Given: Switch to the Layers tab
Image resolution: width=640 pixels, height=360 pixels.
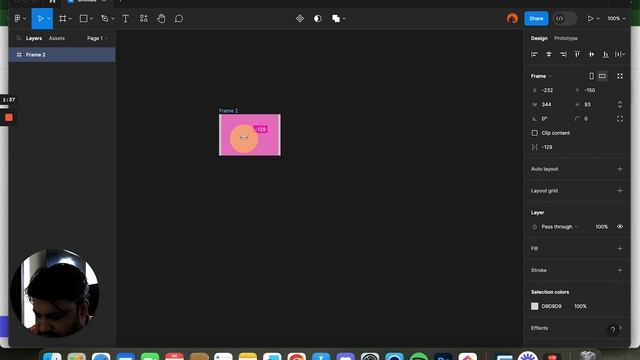Looking at the screenshot, I should [x=34, y=38].
